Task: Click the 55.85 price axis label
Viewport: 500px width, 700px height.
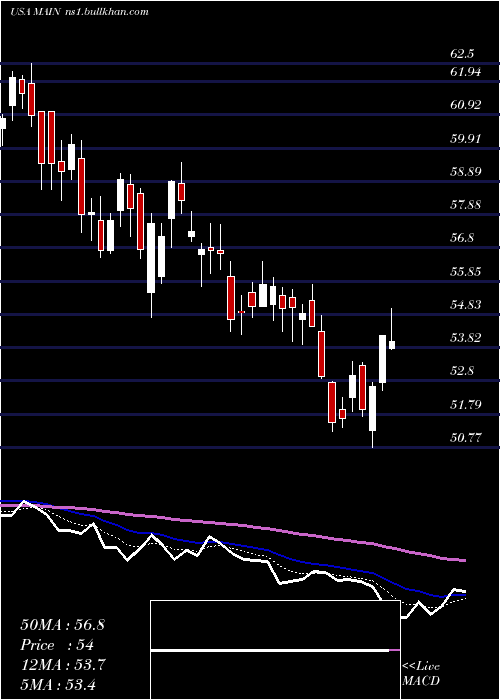Action: click(x=466, y=271)
